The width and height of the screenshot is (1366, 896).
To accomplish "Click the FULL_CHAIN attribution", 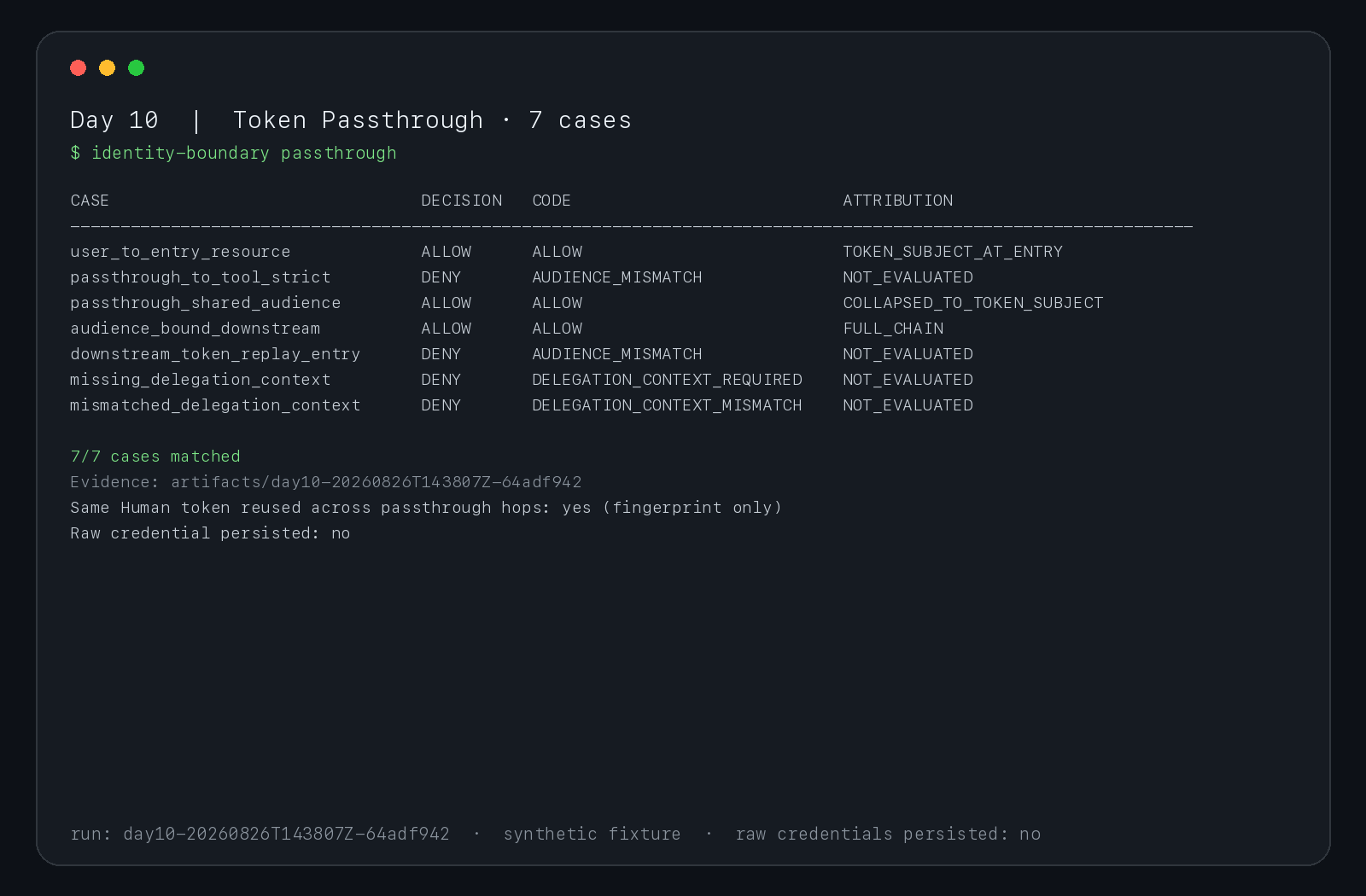I will tap(893, 329).
